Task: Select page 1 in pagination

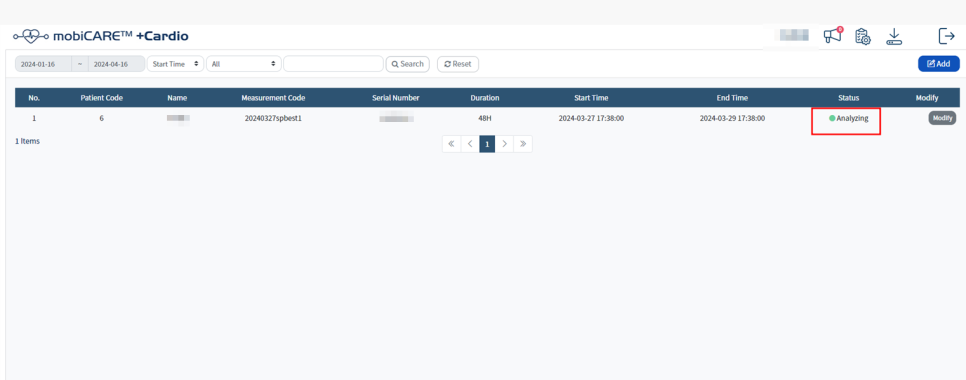Action: (487, 144)
